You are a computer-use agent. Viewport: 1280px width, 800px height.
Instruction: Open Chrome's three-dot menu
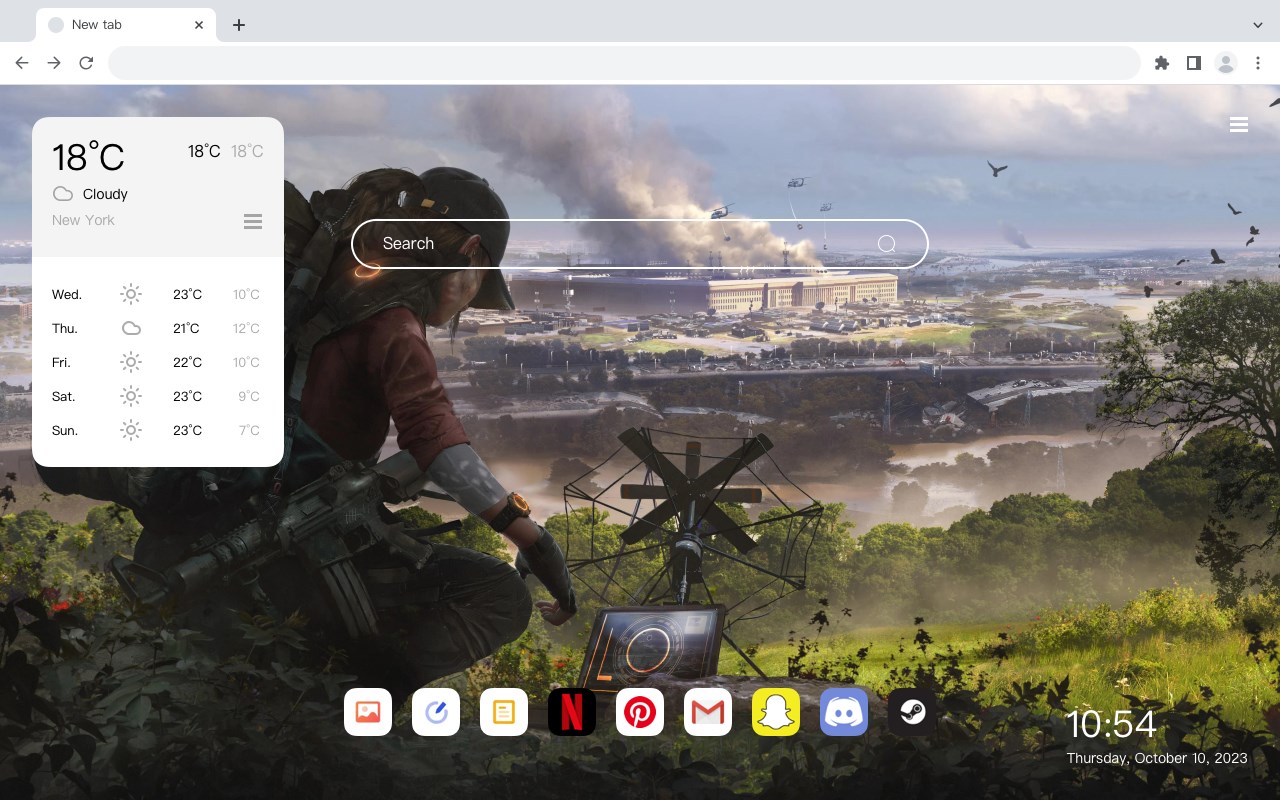coord(1258,63)
